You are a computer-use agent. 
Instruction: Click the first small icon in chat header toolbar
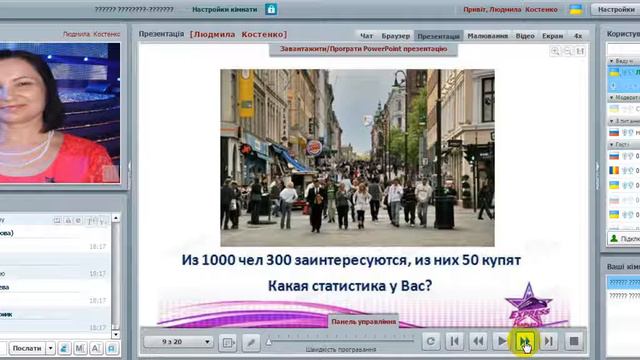point(57,220)
